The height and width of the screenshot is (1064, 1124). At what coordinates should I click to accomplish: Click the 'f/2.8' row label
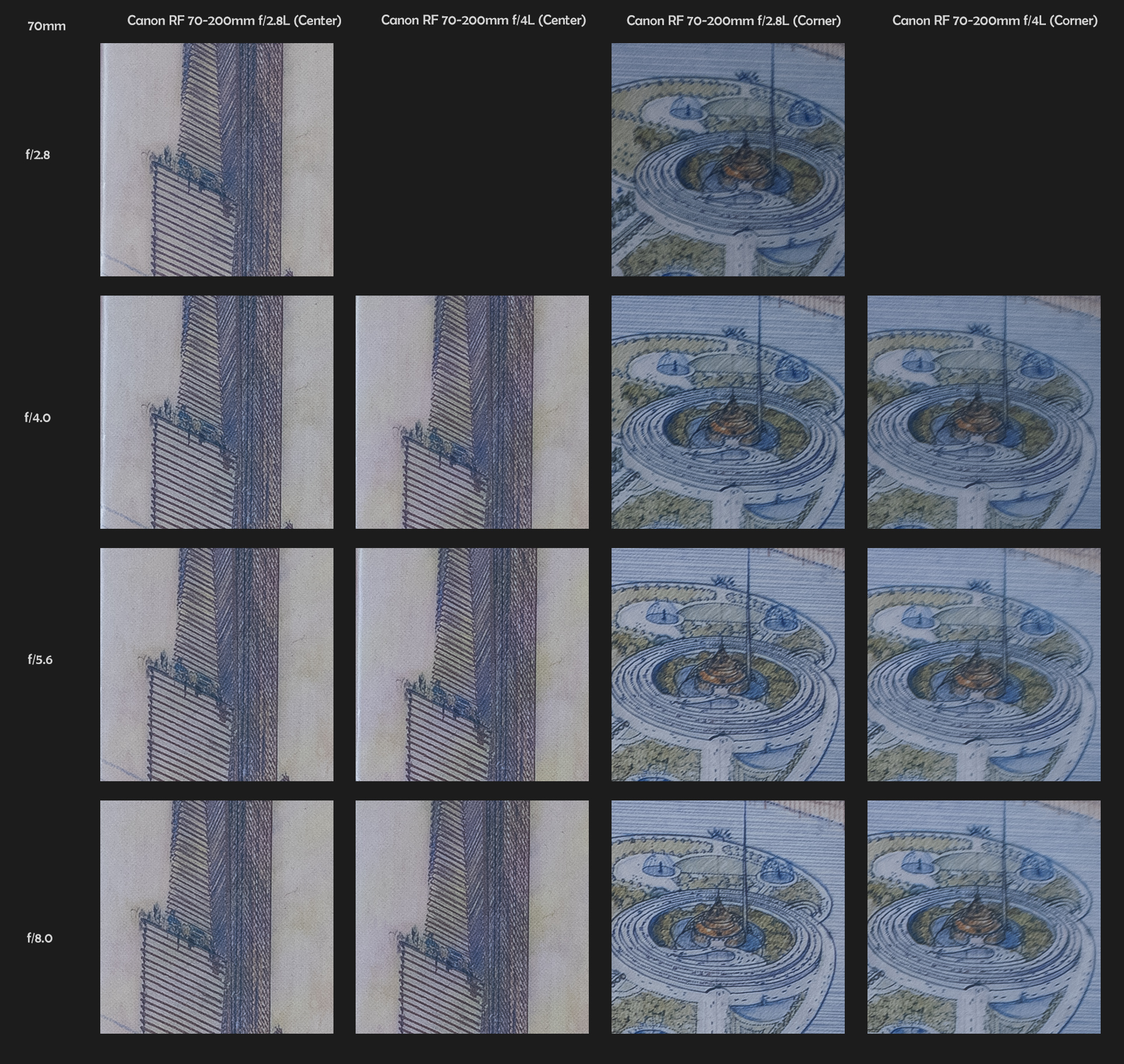point(38,155)
